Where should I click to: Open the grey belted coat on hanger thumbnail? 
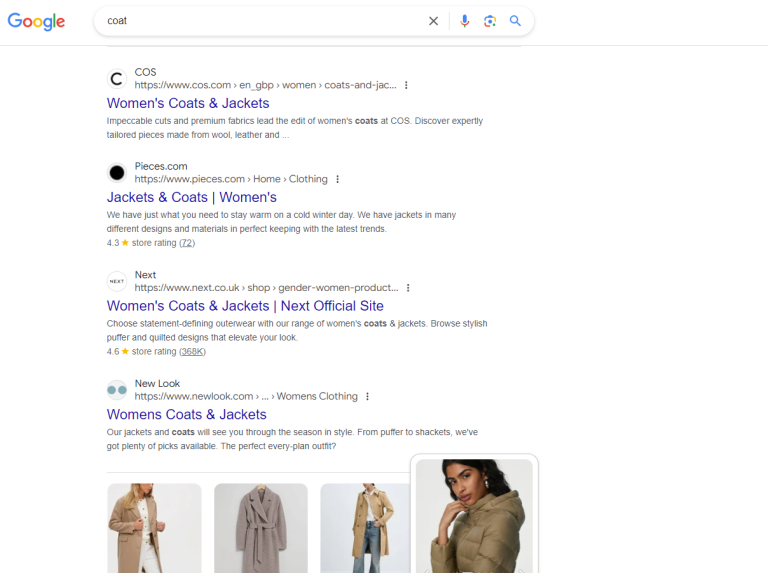(x=261, y=528)
